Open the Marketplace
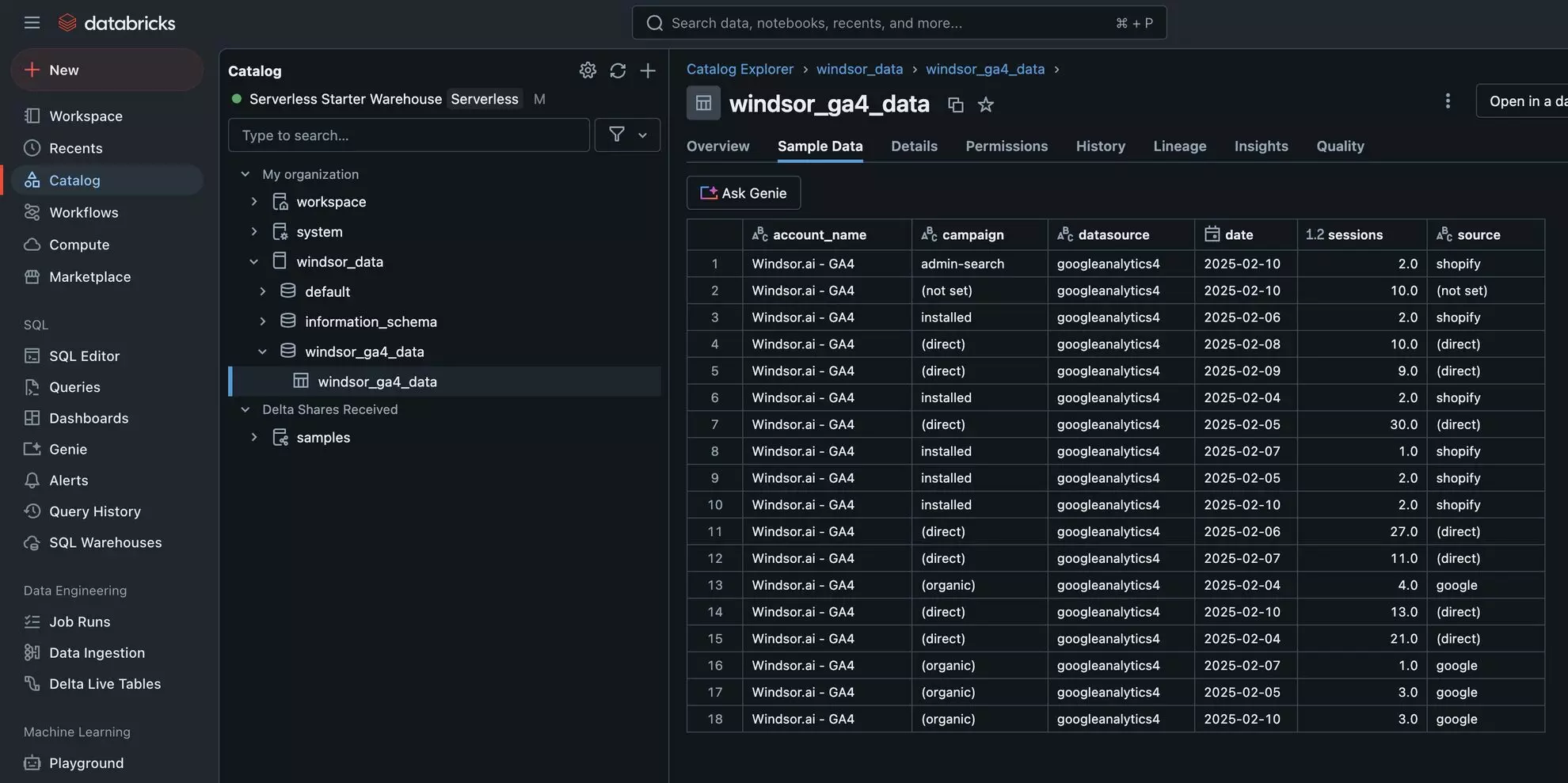The height and width of the screenshot is (783, 1568). tap(107, 276)
